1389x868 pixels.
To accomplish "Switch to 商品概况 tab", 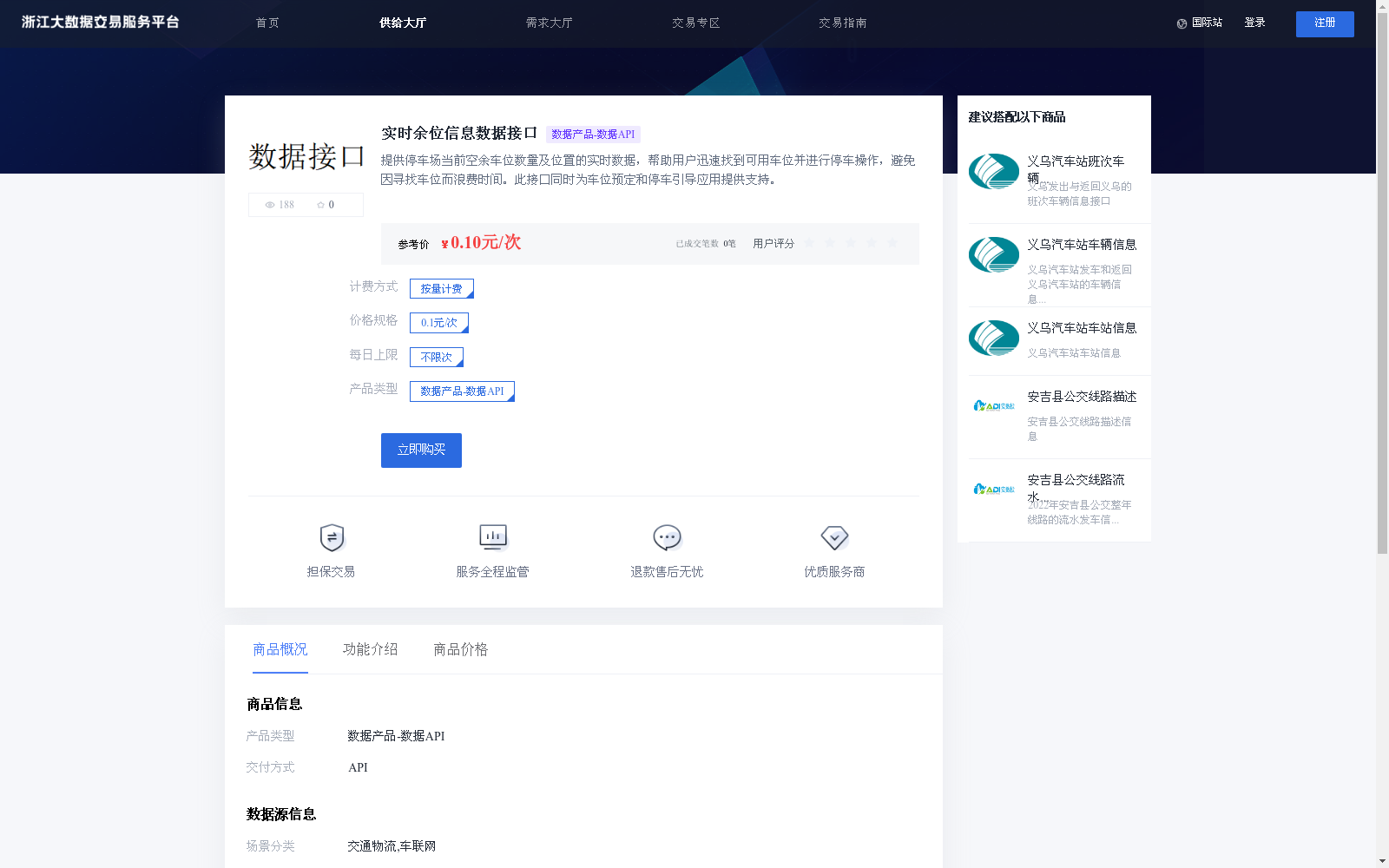I will pos(280,649).
